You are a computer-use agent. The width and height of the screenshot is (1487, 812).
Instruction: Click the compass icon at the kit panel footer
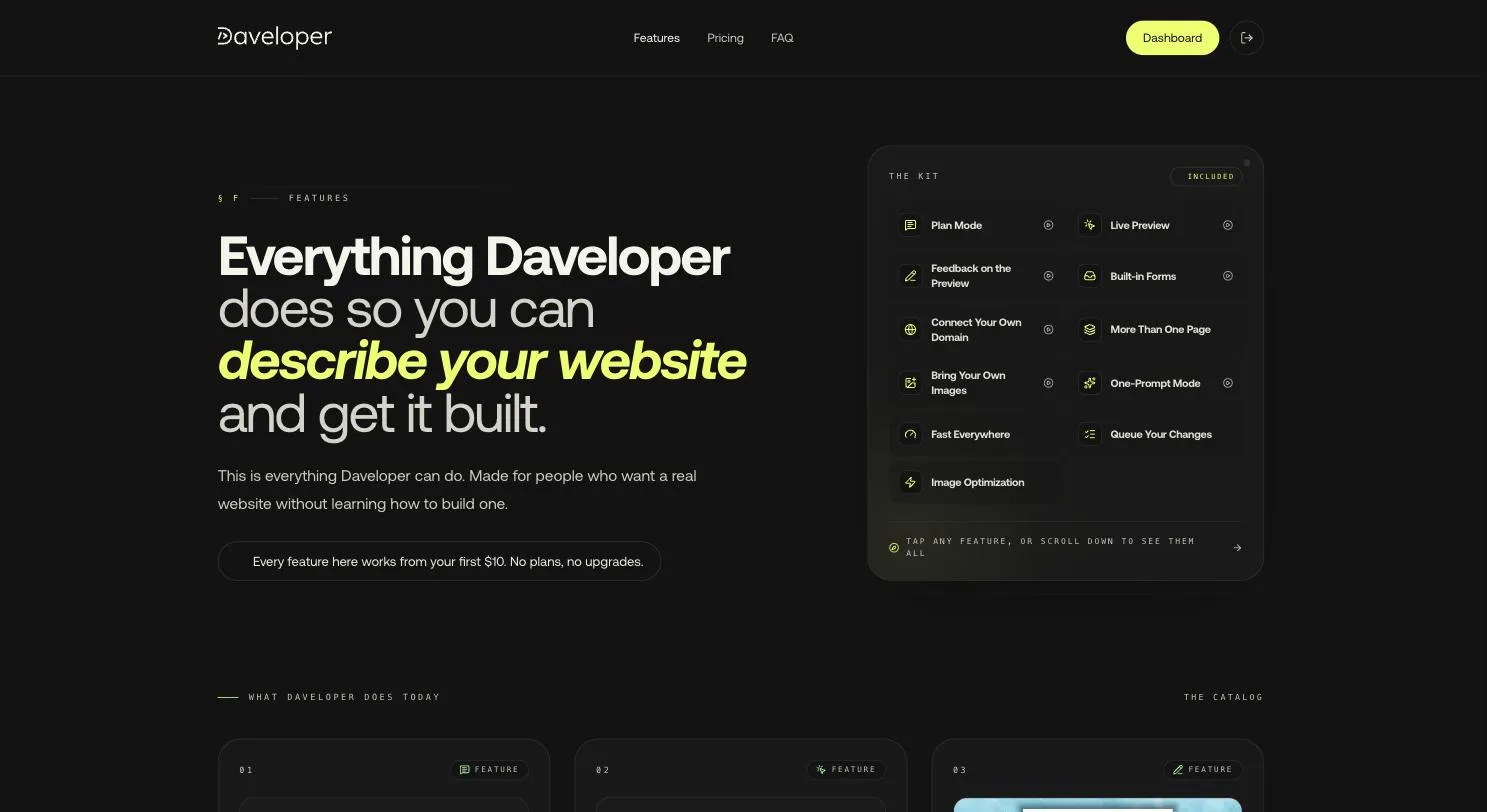(894, 547)
